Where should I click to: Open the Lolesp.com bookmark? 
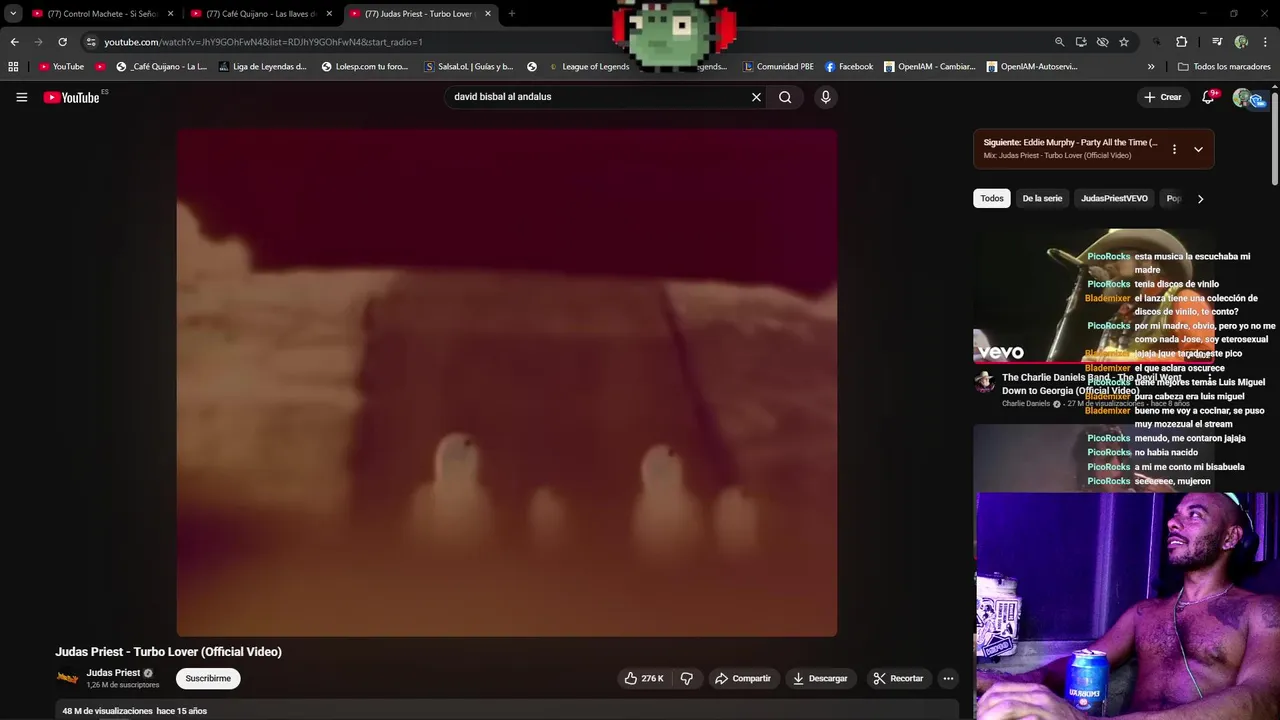pos(365,67)
